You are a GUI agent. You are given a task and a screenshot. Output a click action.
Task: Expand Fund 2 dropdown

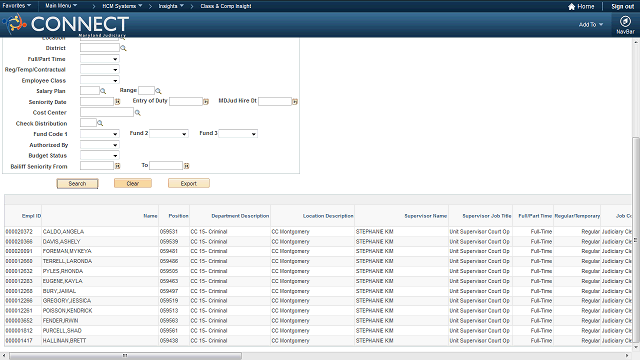pyautogui.click(x=169, y=133)
